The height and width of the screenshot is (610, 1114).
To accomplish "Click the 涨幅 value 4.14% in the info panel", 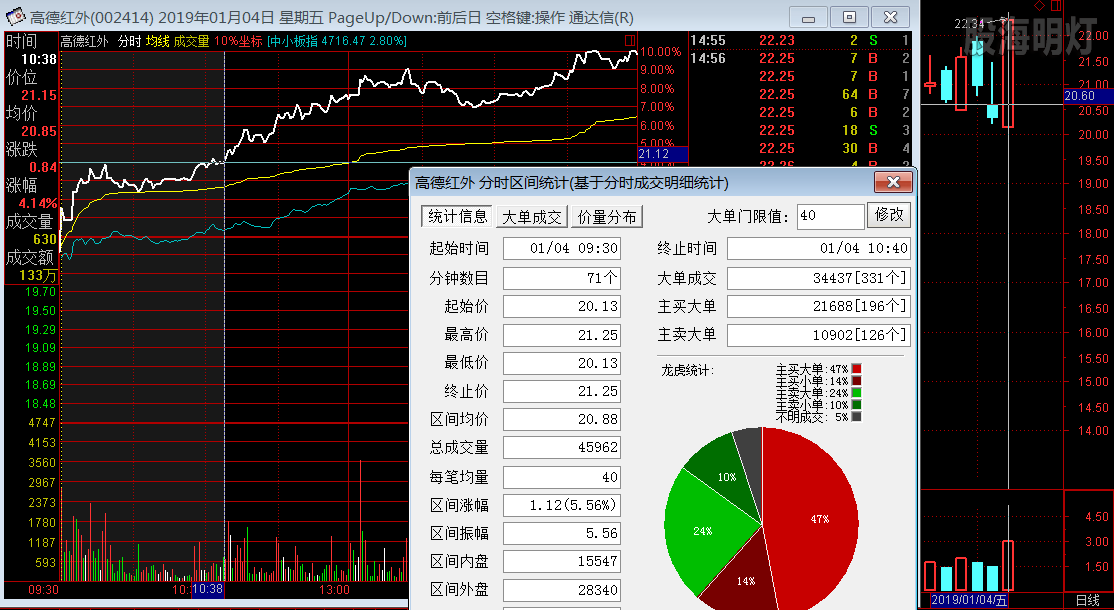I will click(x=39, y=203).
